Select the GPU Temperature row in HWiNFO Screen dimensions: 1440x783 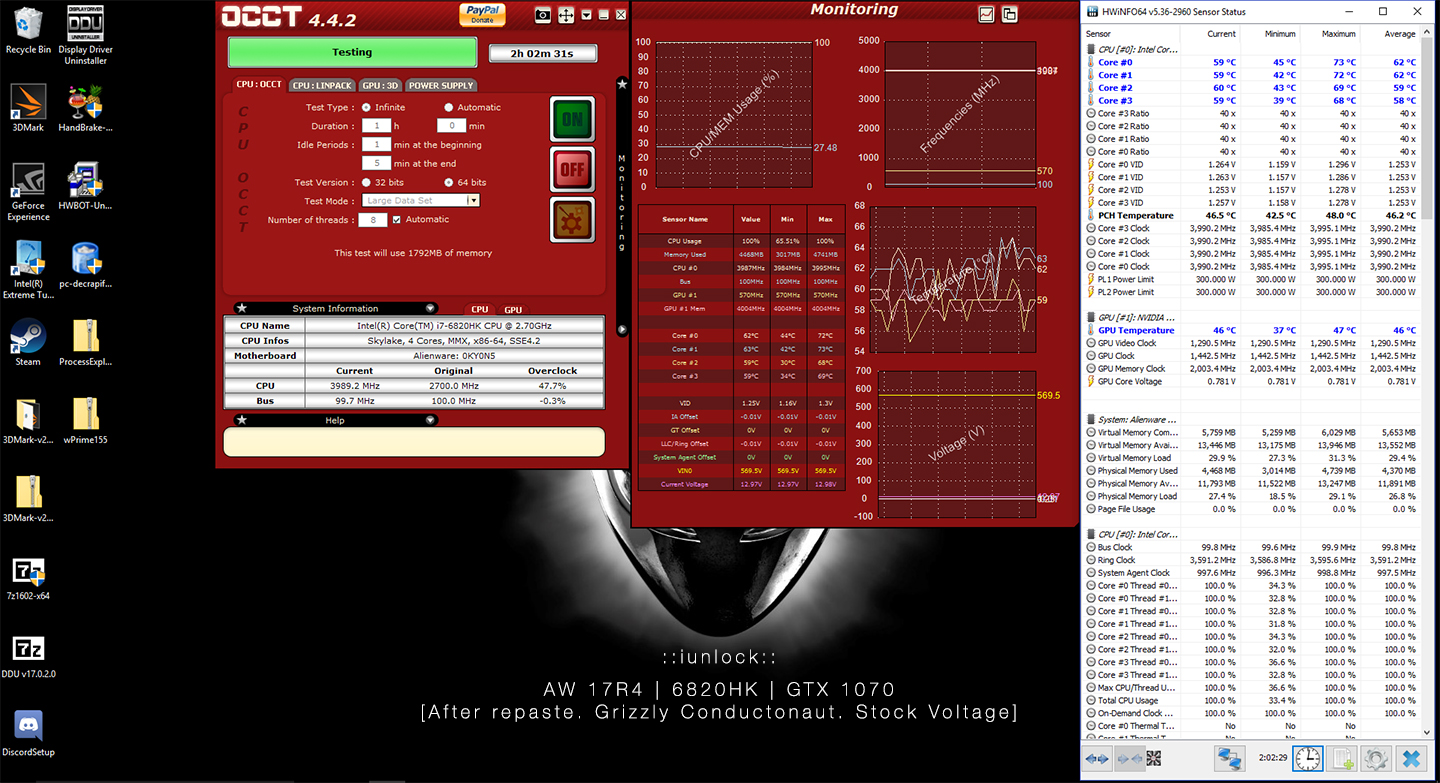click(x=1250, y=330)
